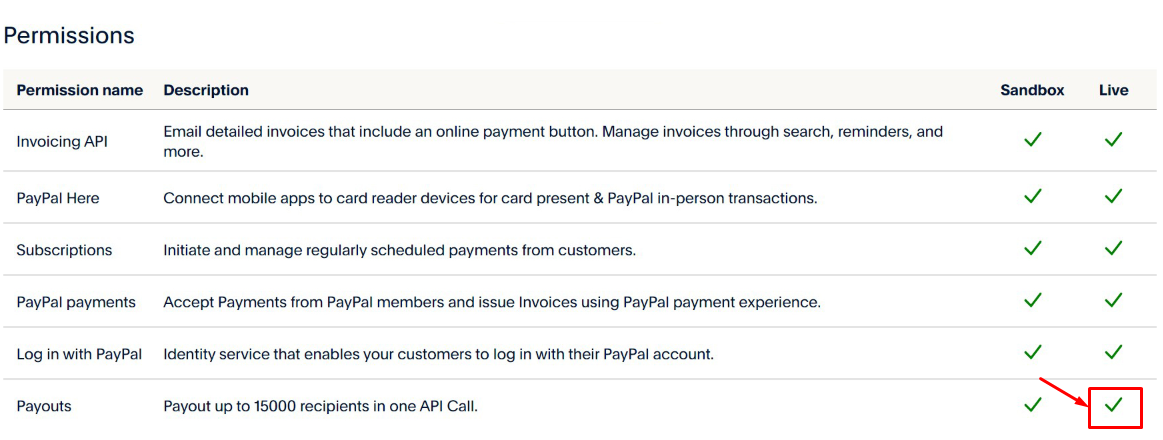This screenshot has width=1163, height=440.
Task: Click the Permission name column header
Action: click(80, 90)
